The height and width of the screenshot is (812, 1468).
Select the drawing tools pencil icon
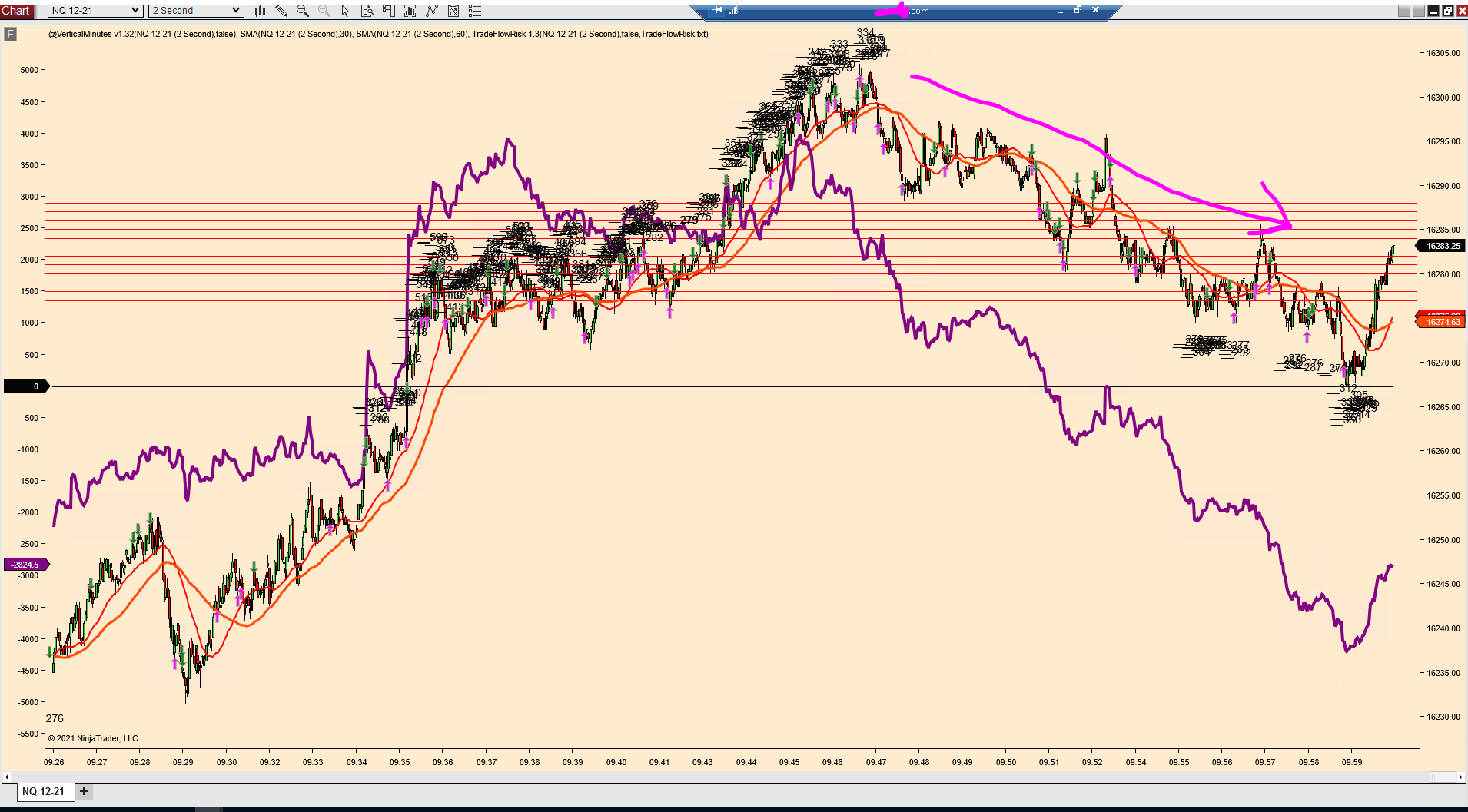[281, 11]
